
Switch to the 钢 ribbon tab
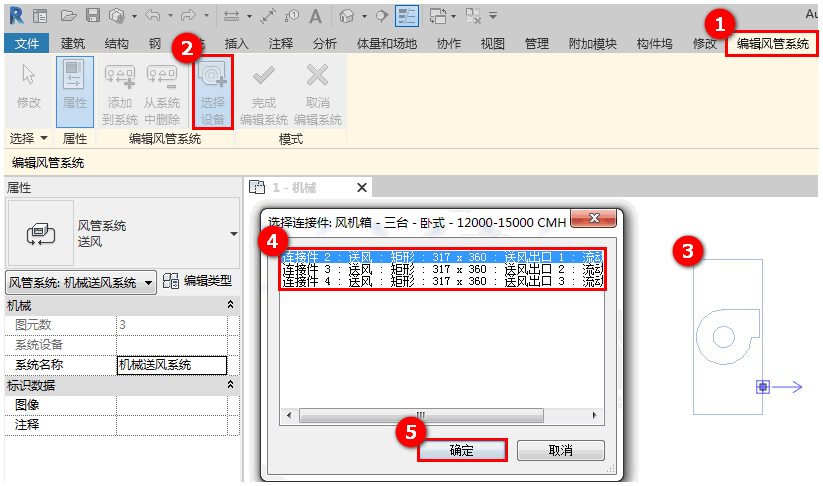point(154,44)
